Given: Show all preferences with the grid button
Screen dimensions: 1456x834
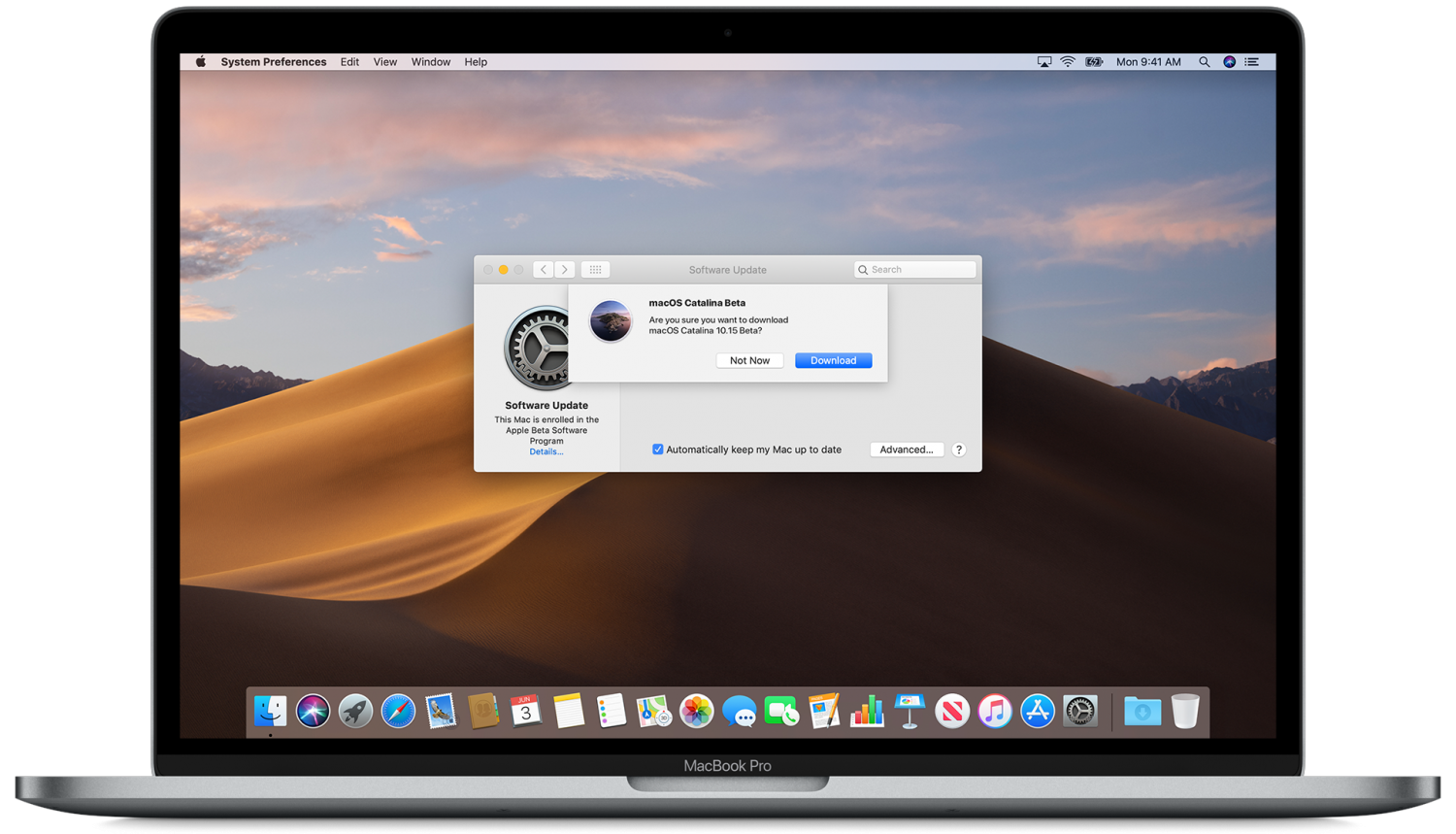Looking at the screenshot, I should 595,270.
